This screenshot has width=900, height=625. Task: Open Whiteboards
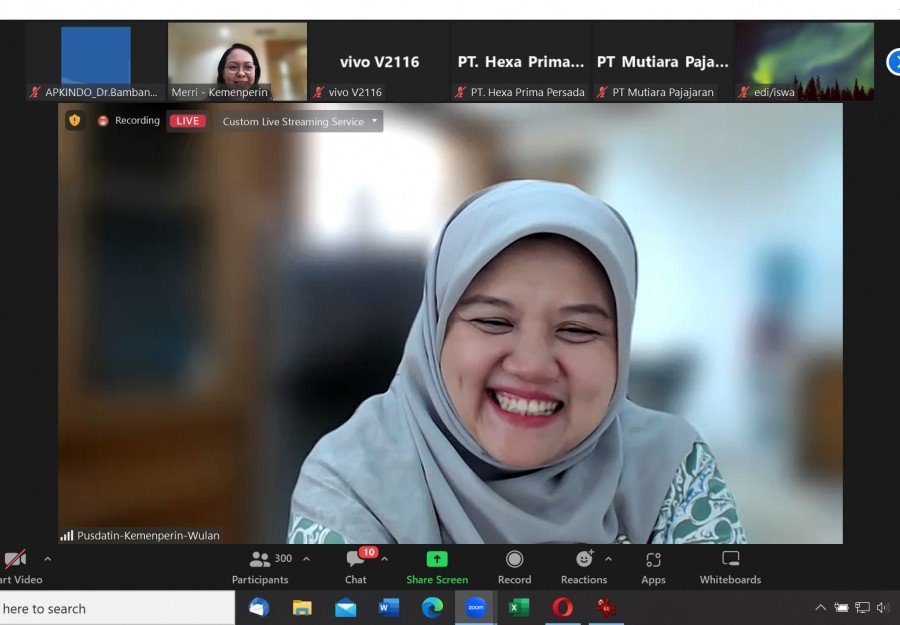point(730,568)
